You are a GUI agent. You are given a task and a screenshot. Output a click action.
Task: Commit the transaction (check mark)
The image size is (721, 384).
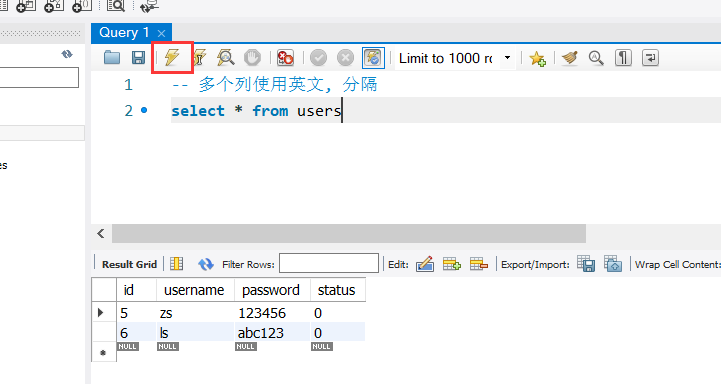318,58
